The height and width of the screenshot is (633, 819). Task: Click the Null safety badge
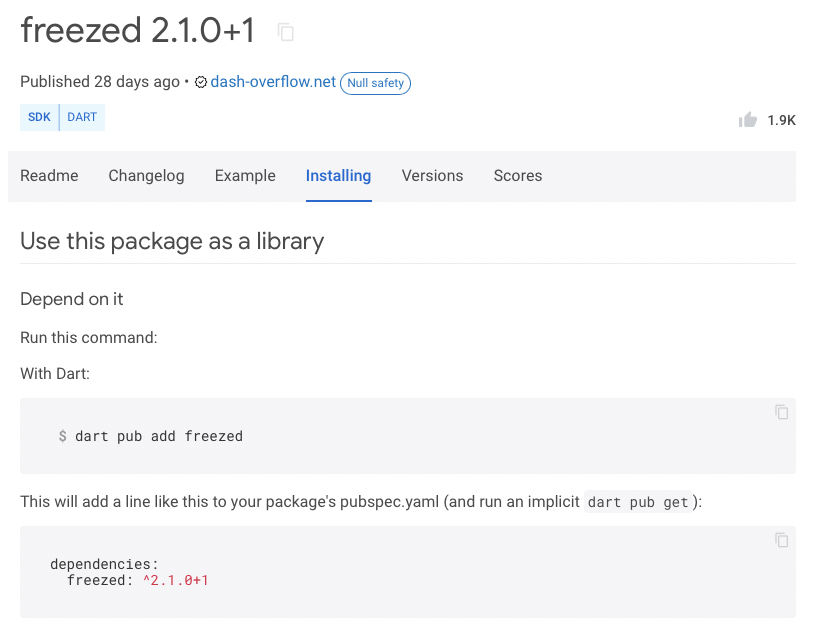[x=376, y=83]
